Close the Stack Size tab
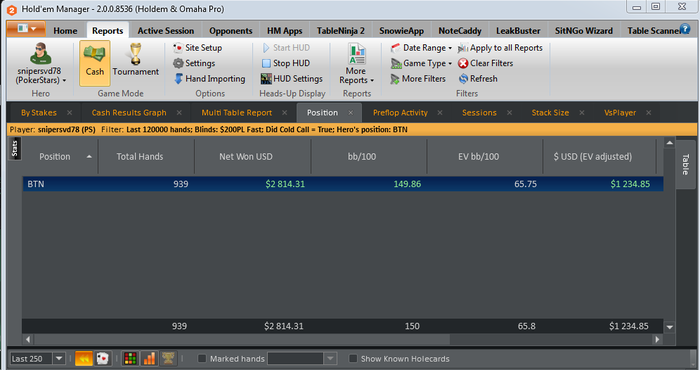This screenshot has height=370, width=700. coord(582,113)
